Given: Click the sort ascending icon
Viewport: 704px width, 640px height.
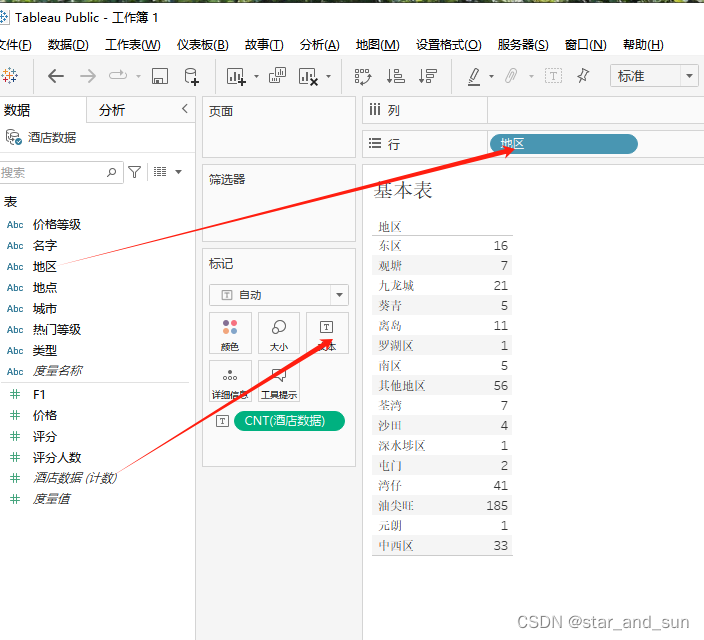Looking at the screenshot, I should (396, 76).
